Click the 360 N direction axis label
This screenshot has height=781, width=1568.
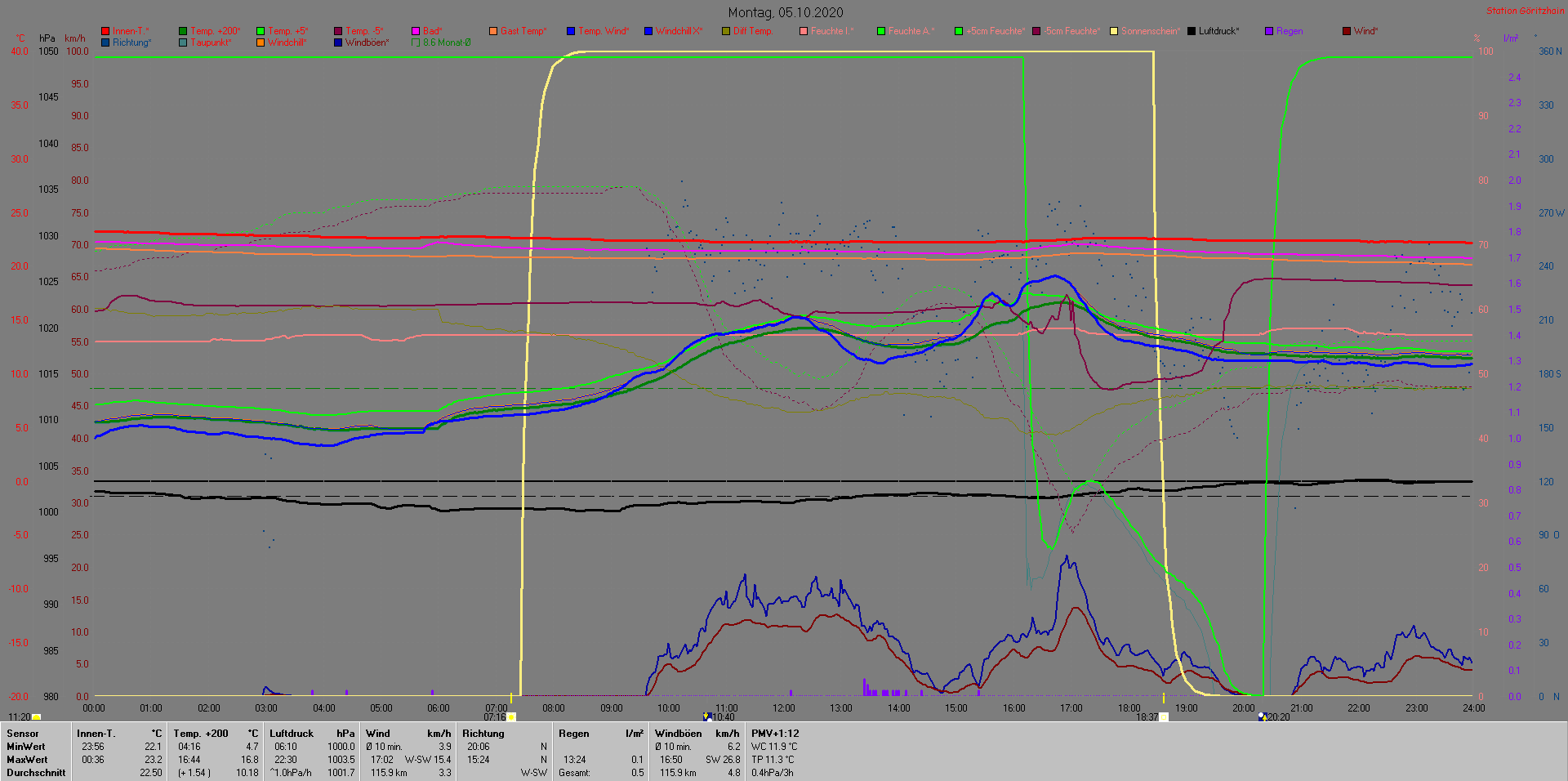[1550, 51]
